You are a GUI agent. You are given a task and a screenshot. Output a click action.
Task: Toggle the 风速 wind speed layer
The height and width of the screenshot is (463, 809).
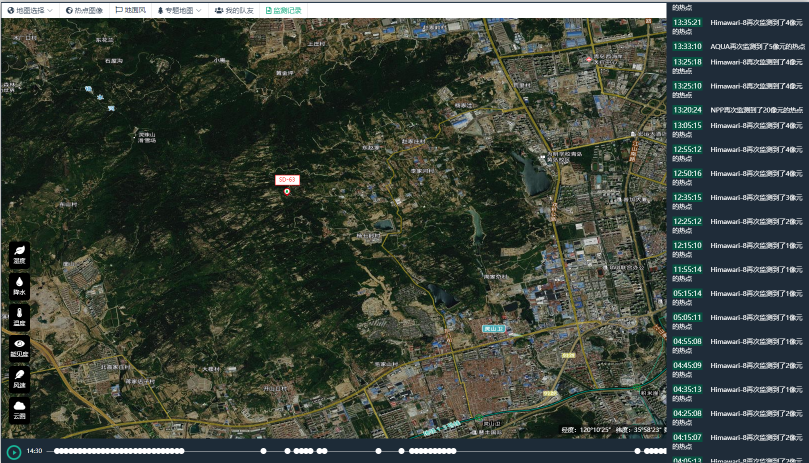tap(19, 379)
